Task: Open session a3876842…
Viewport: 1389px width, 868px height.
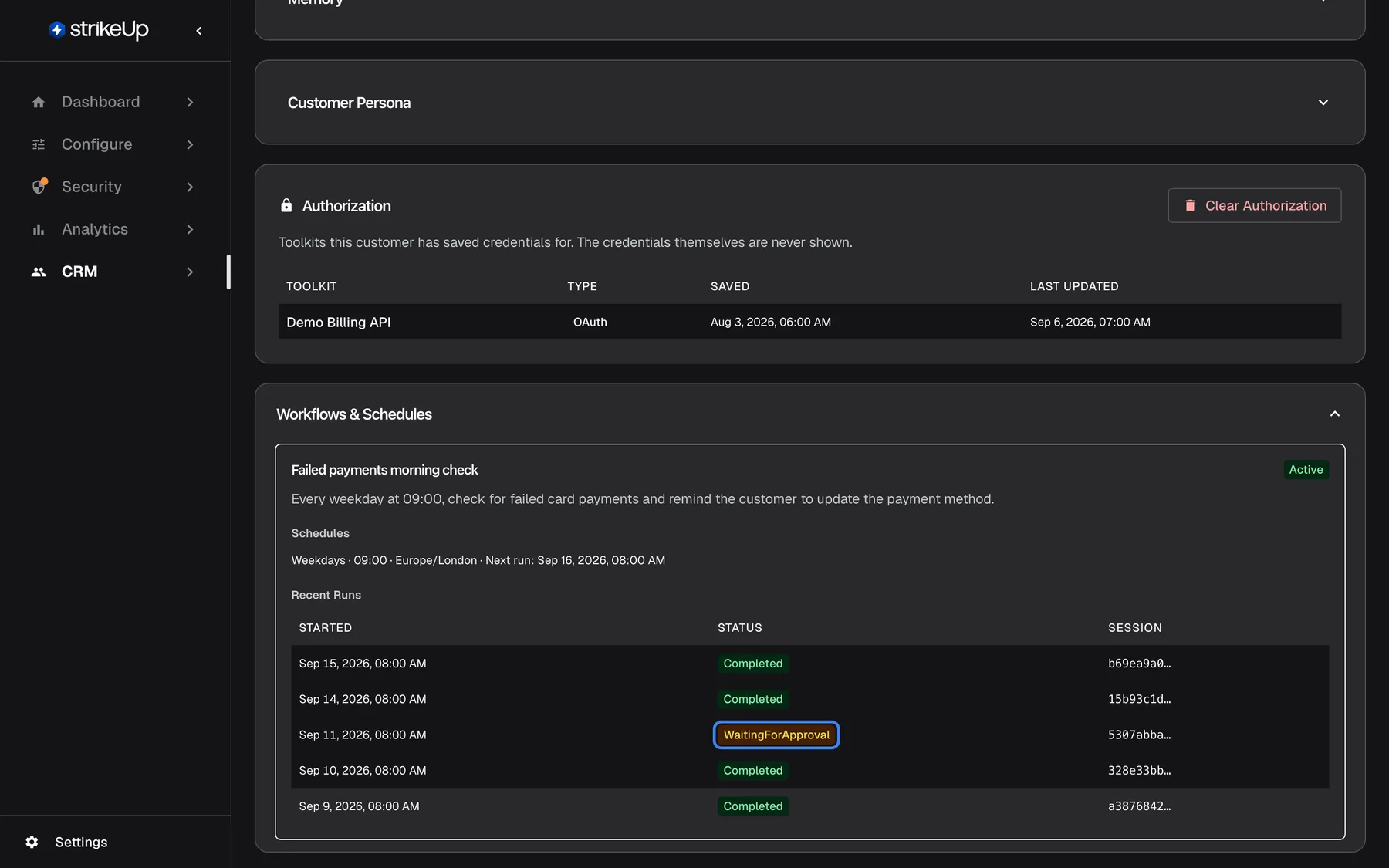Action: tap(1139, 806)
